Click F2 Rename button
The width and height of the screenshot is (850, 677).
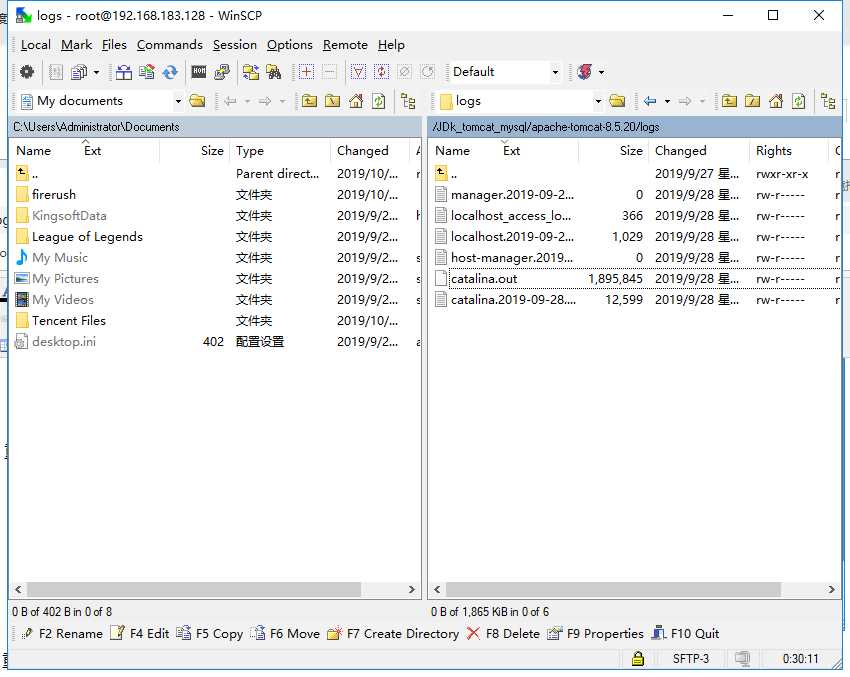[61, 633]
